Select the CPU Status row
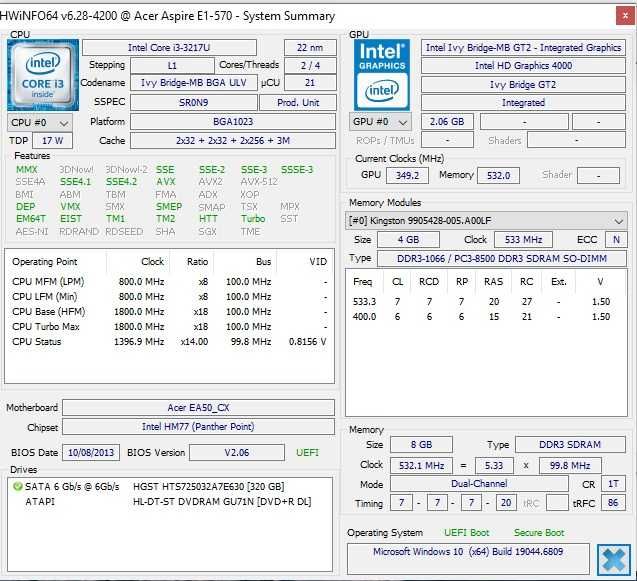 [x=169, y=342]
